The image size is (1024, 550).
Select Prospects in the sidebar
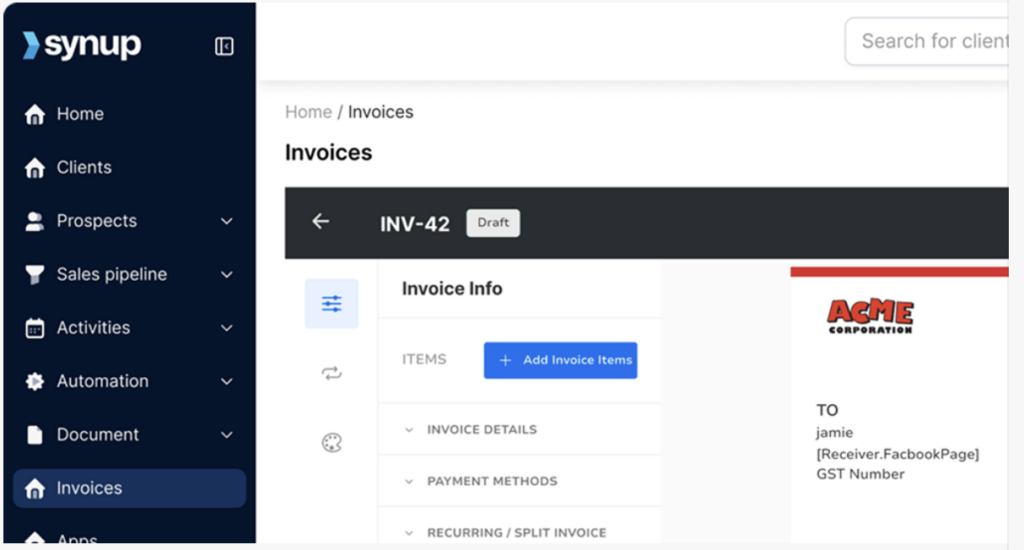point(97,221)
